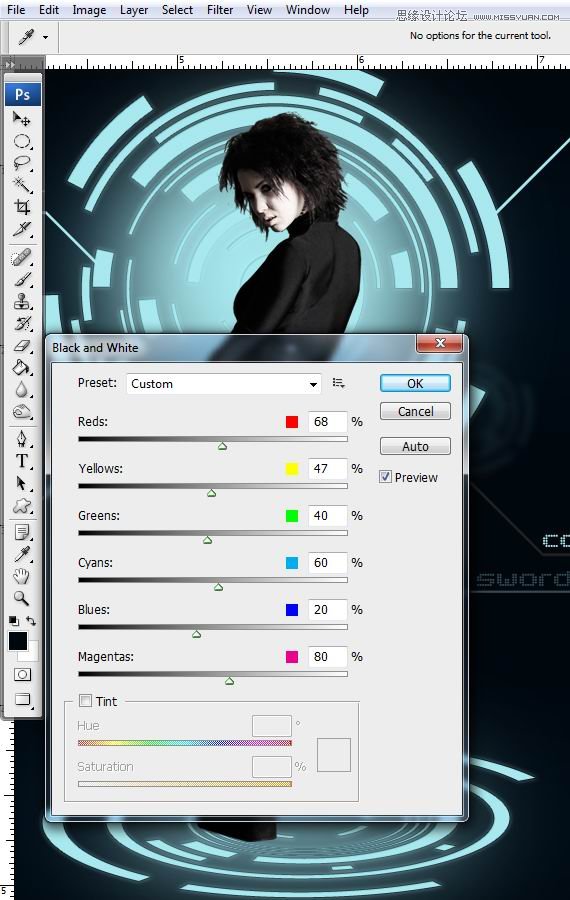The height and width of the screenshot is (900, 570).
Task: Select the Healing Brush tool
Action: (22, 258)
